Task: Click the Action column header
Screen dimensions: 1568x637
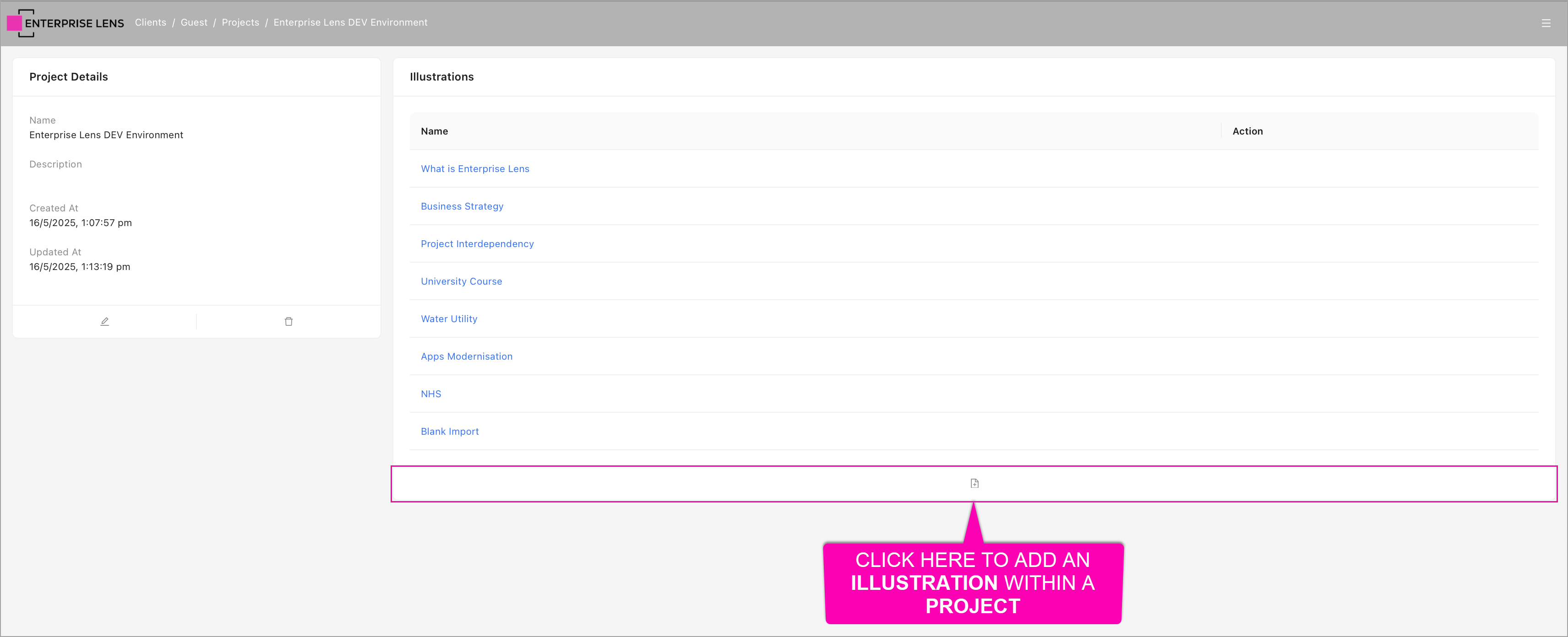Action: tap(1247, 131)
